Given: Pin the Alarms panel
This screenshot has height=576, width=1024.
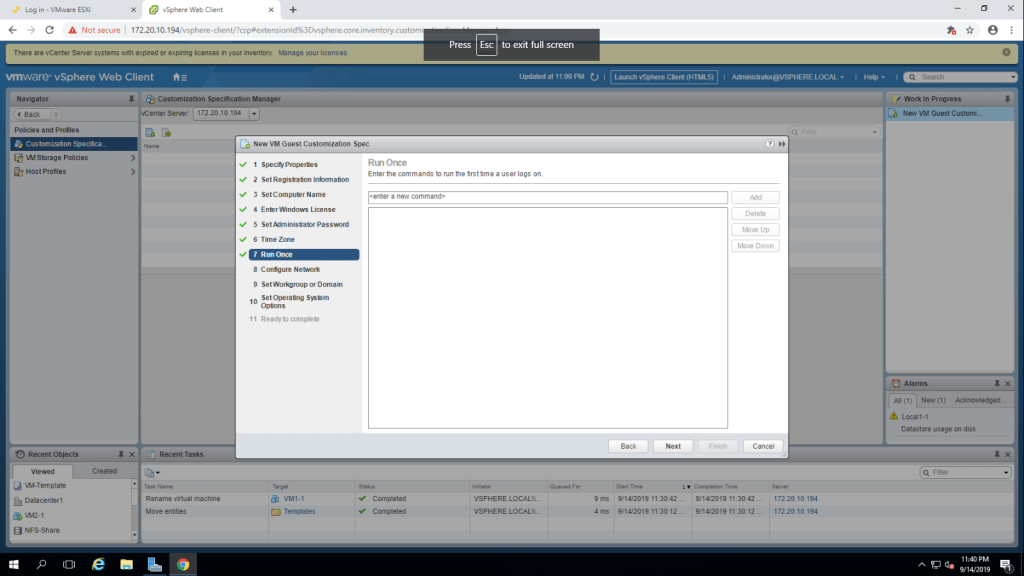Looking at the screenshot, I should click(996, 383).
